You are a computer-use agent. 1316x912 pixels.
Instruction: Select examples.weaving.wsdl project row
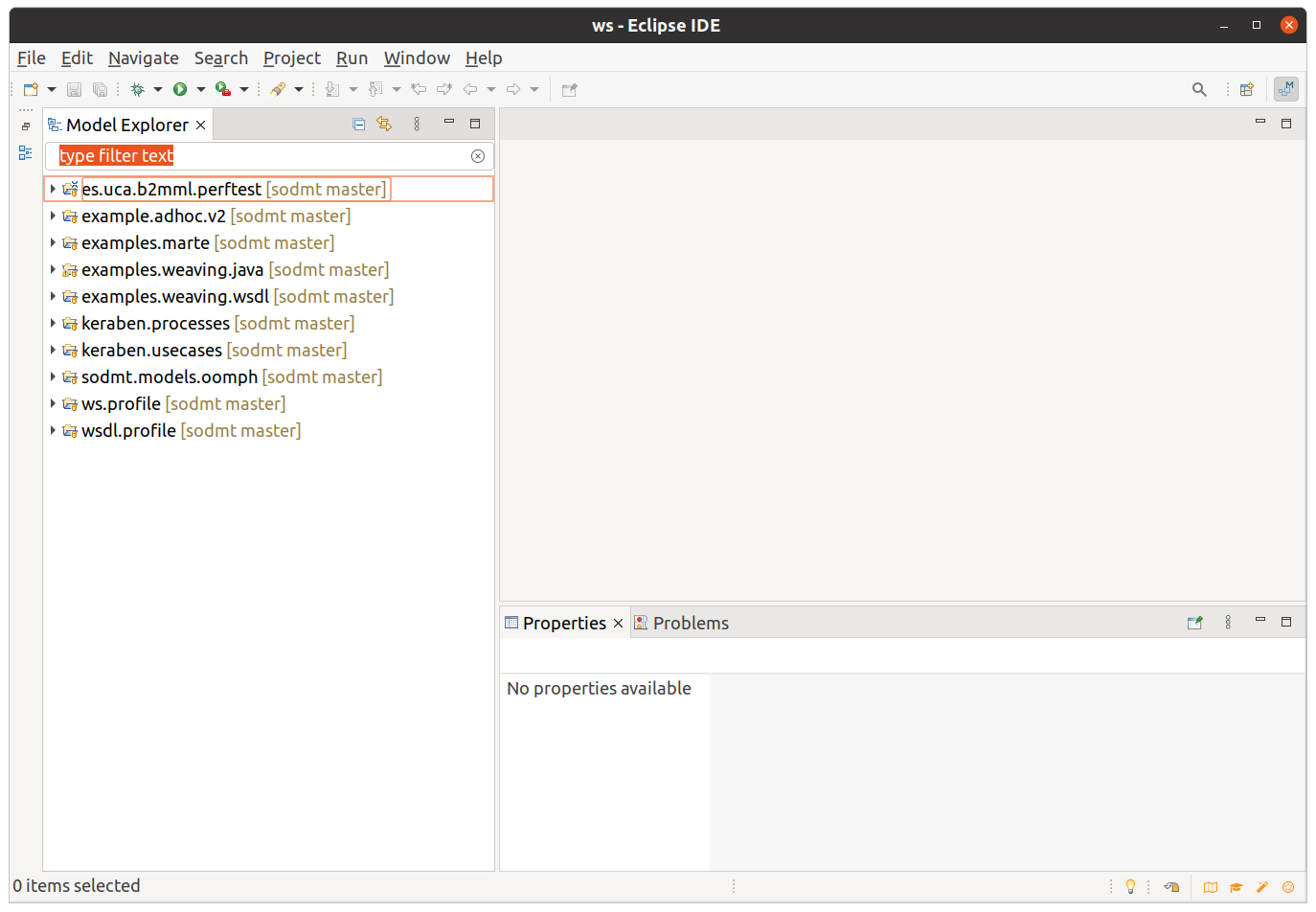(x=268, y=296)
